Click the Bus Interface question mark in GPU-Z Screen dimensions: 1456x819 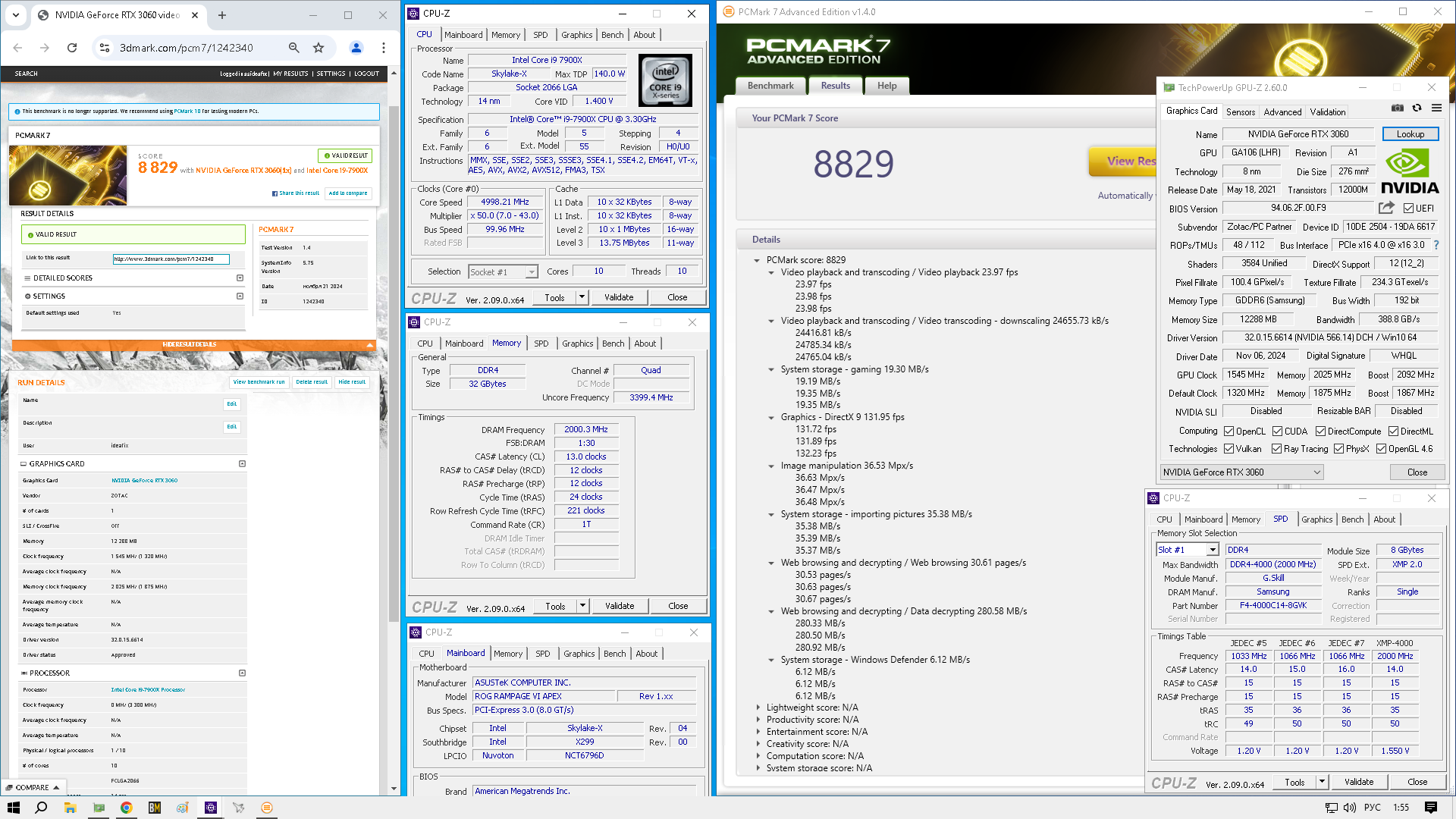[1436, 245]
